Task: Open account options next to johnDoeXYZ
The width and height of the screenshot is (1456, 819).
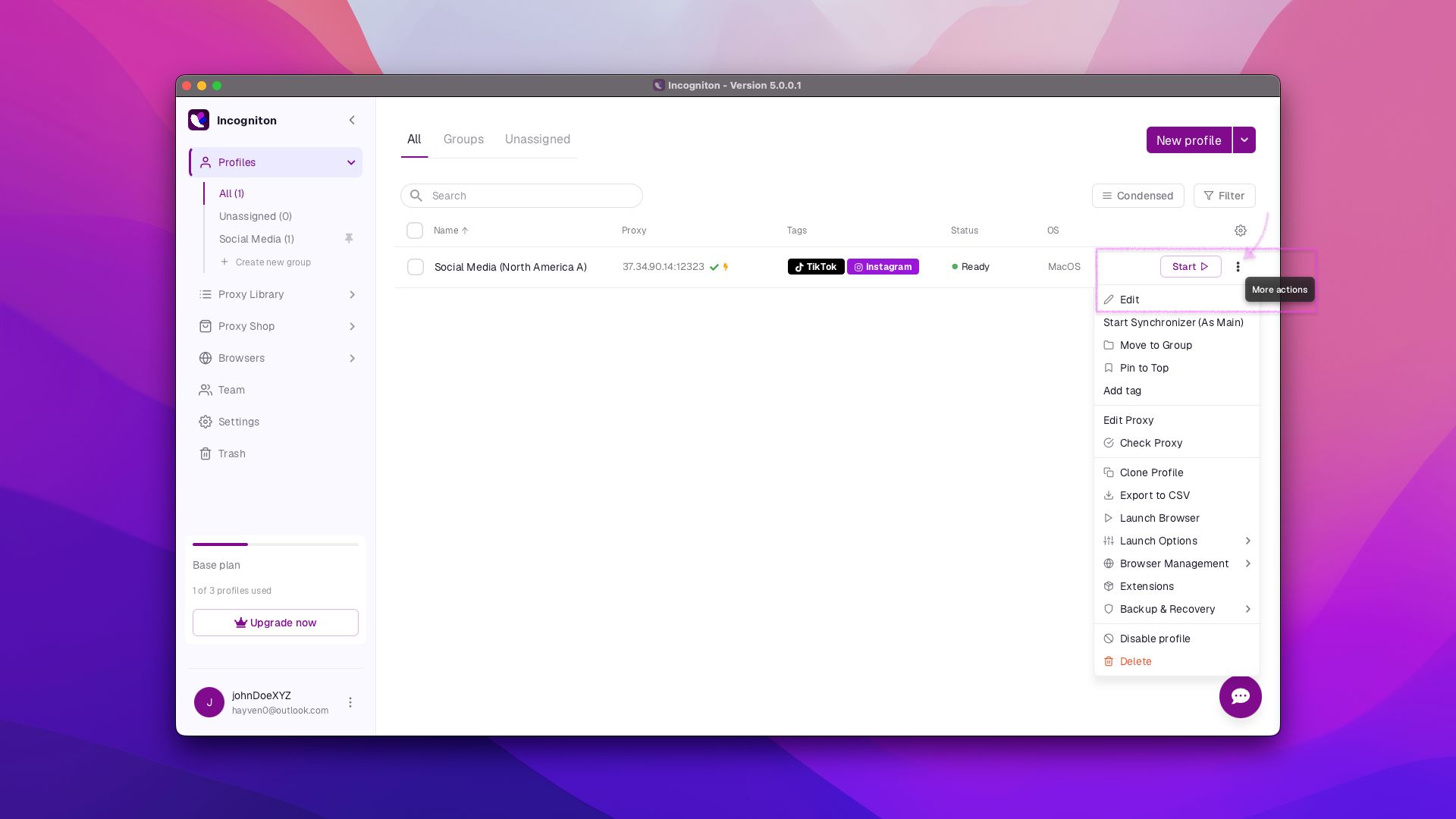Action: pos(350,702)
